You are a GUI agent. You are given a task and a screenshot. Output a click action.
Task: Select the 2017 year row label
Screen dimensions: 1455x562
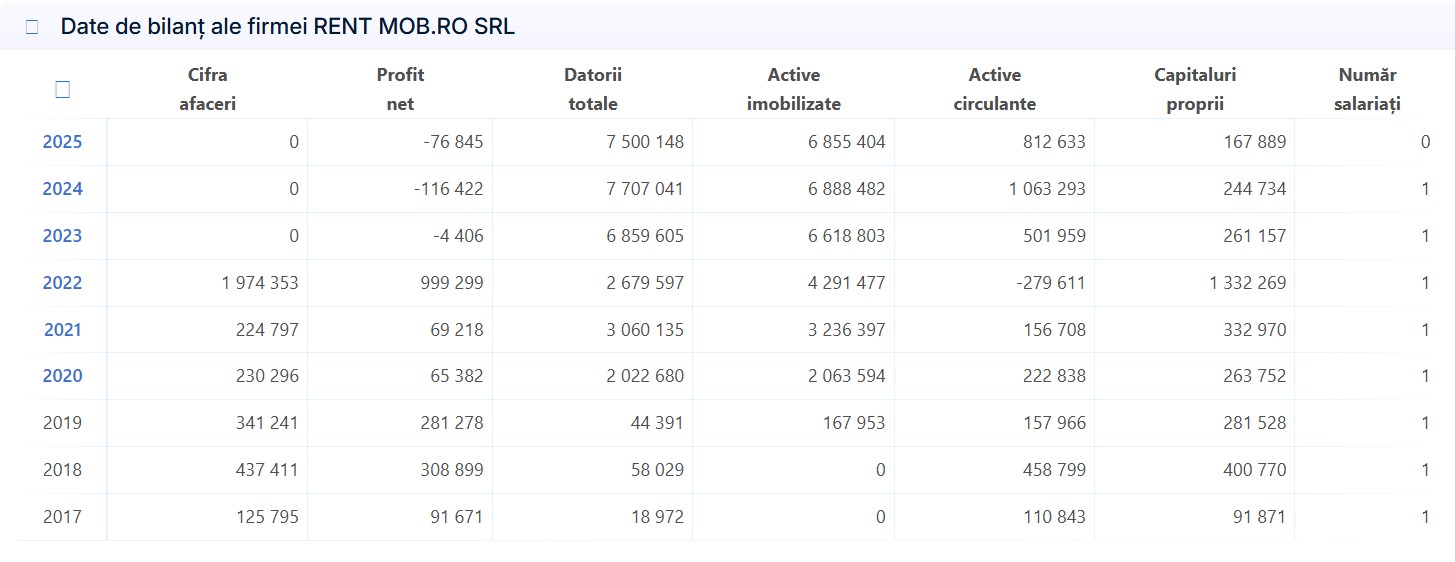(x=62, y=517)
